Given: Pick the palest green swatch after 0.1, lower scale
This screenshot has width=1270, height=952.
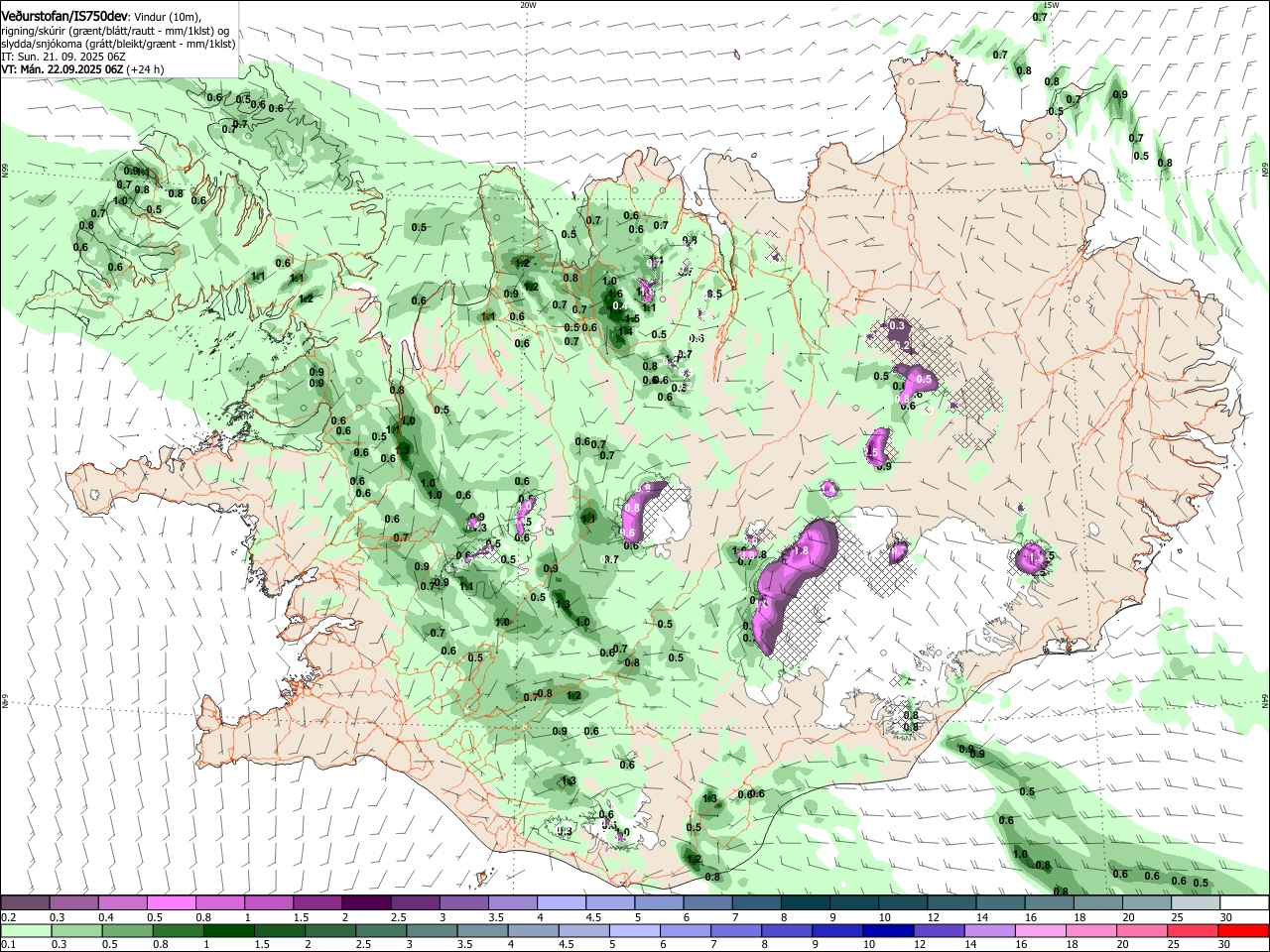Looking at the screenshot, I should [x=25, y=930].
